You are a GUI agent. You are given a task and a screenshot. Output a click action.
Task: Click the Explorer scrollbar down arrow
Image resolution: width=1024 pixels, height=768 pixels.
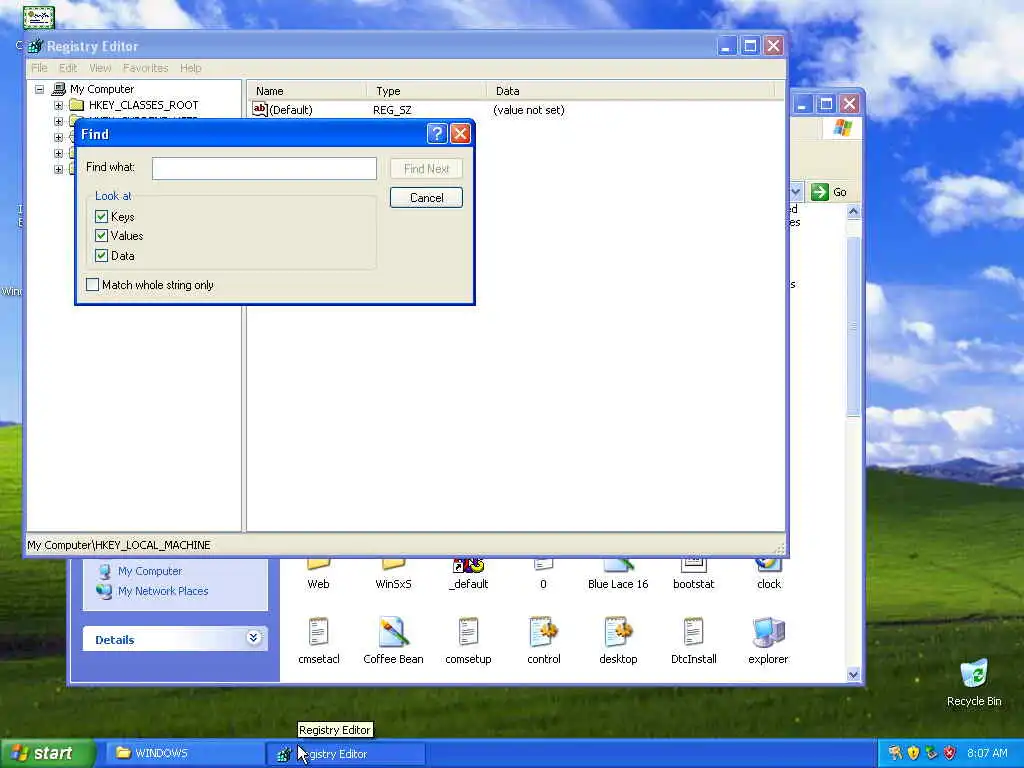coord(854,675)
